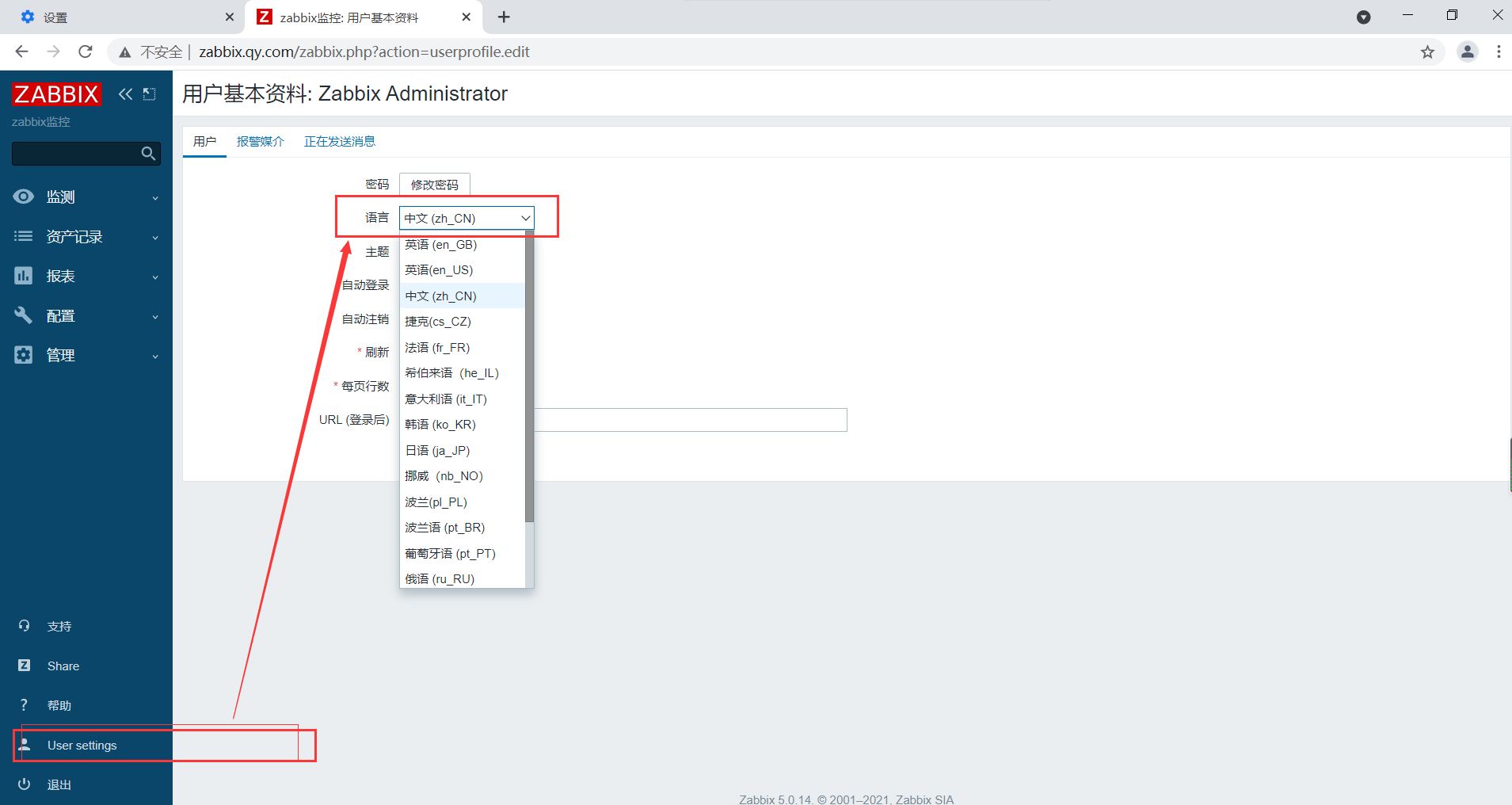Select 英语(en_US) from language list
The height and width of the screenshot is (805, 1512).
(463, 270)
